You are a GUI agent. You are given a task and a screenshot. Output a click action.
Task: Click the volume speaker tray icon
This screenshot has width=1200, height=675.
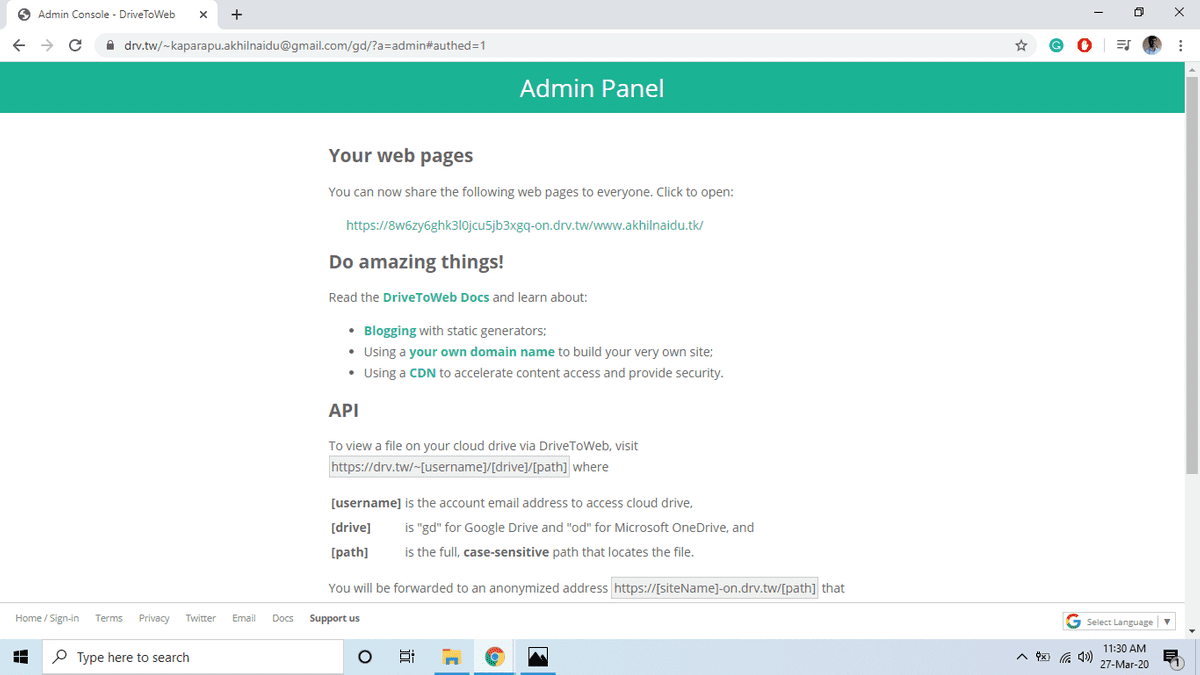click(x=1085, y=657)
